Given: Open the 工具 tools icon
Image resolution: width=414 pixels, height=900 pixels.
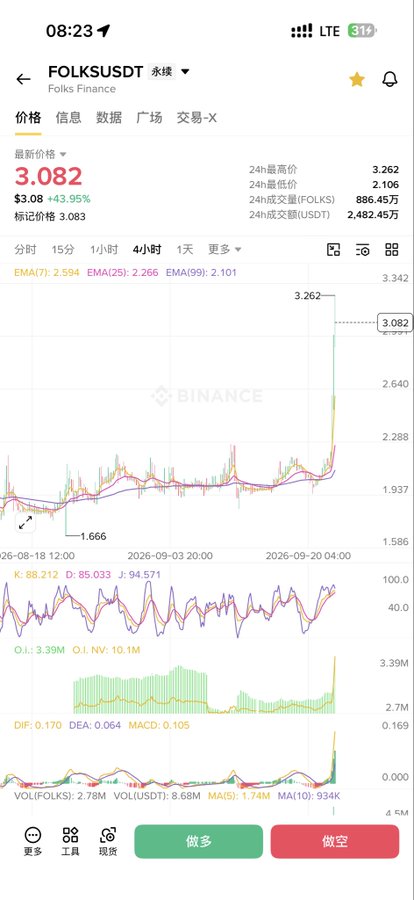Looking at the screenshot, I should pos(71,841).
